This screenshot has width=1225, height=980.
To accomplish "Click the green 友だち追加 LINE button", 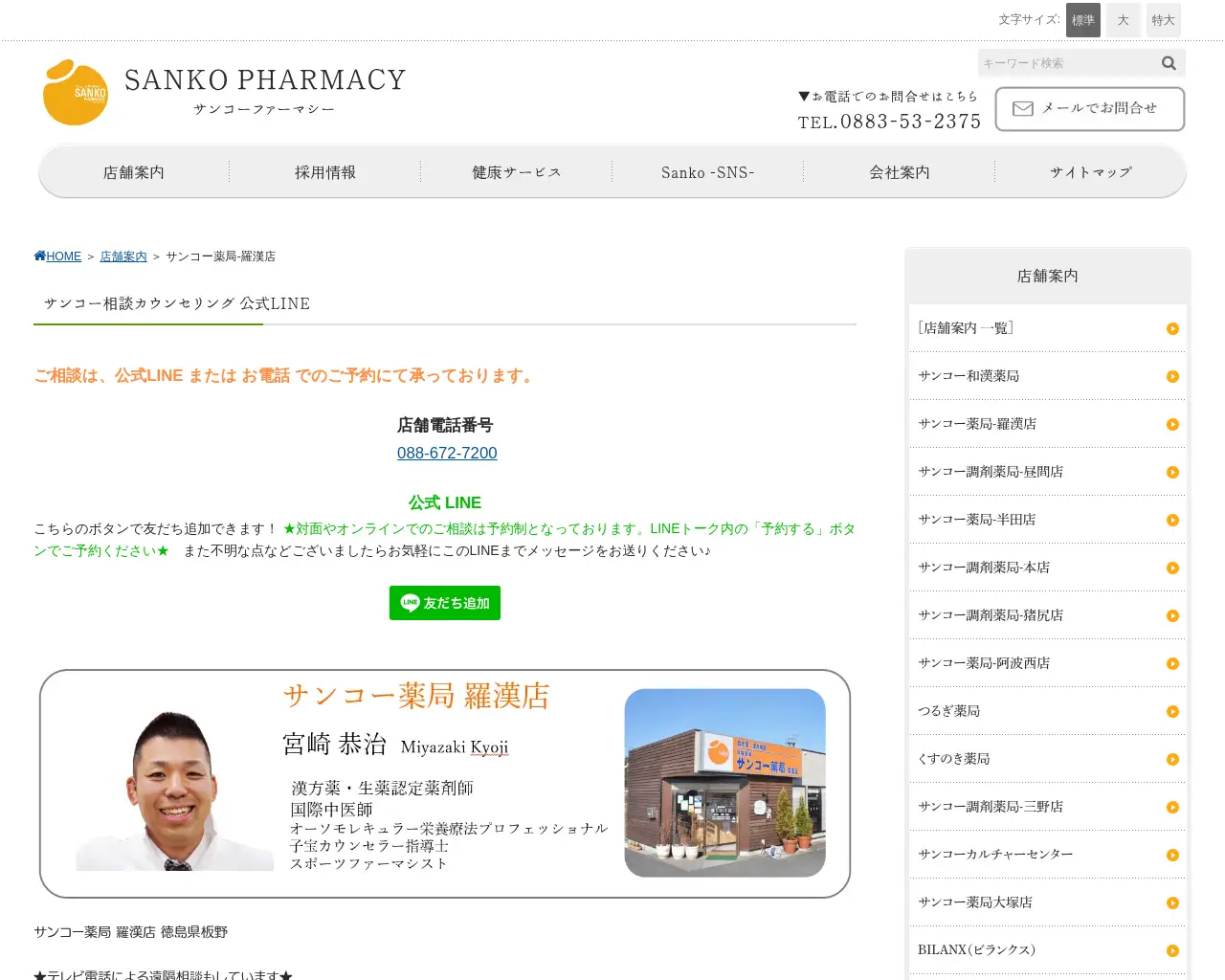I will (x=445, y=603).
